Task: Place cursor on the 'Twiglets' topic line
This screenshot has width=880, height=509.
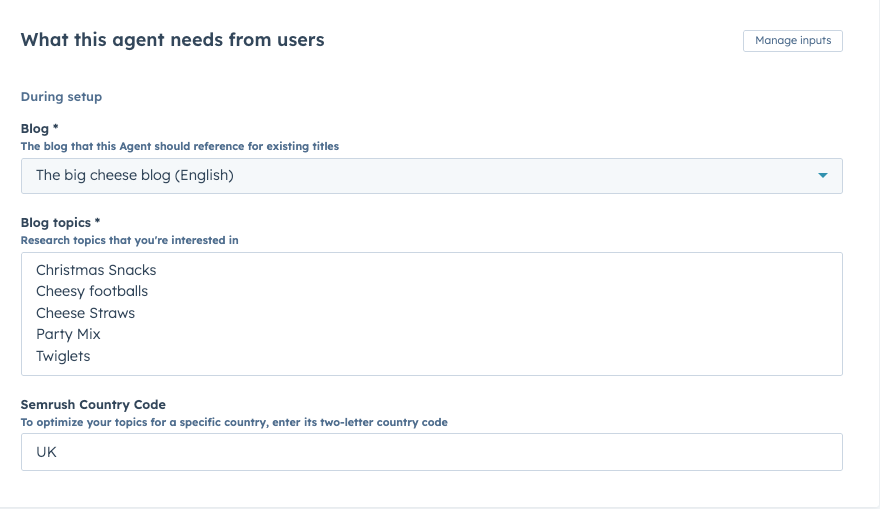Action: (x=63, y=356)
